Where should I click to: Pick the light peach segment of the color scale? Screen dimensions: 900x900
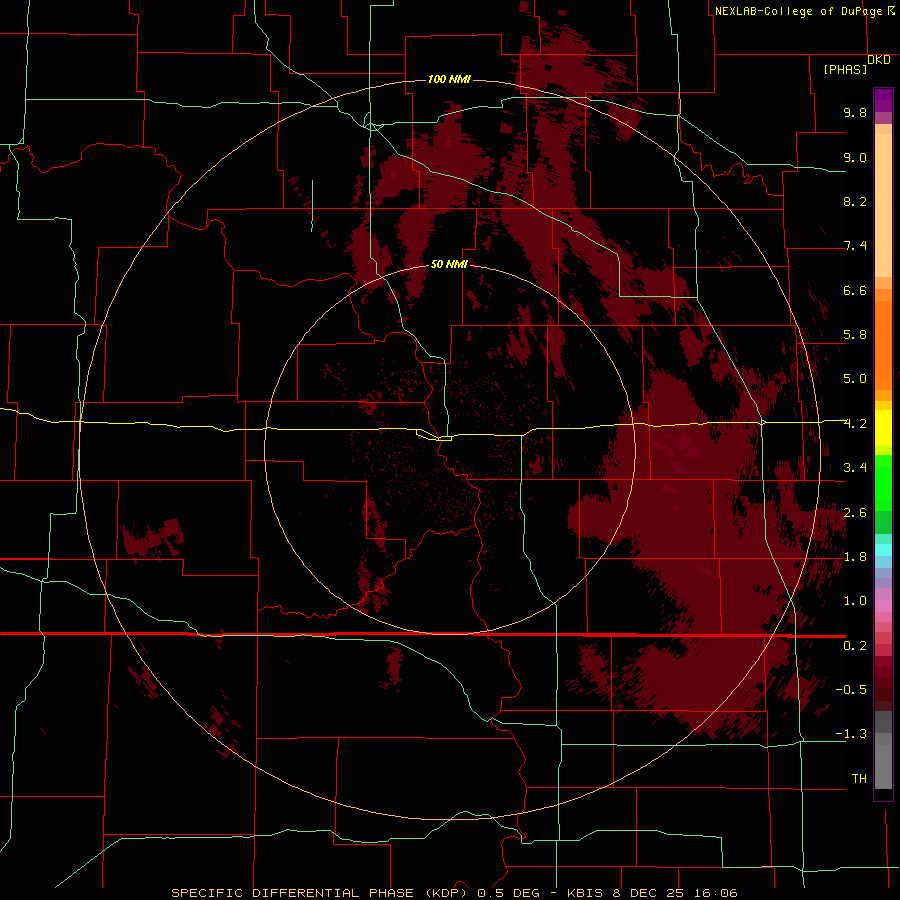click(x=883, y=205)
